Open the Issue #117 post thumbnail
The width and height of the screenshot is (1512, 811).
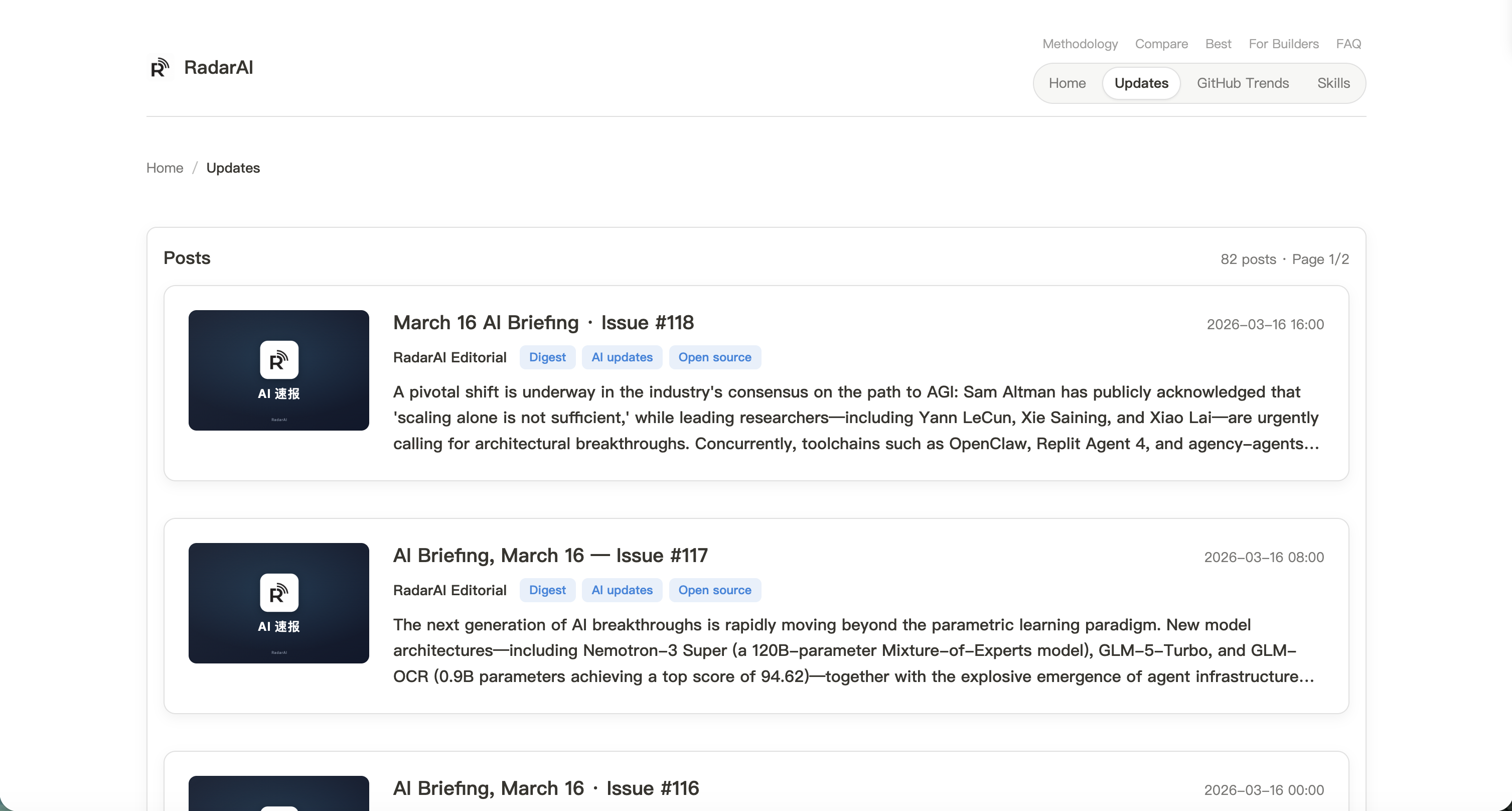[x=278, y=603]
